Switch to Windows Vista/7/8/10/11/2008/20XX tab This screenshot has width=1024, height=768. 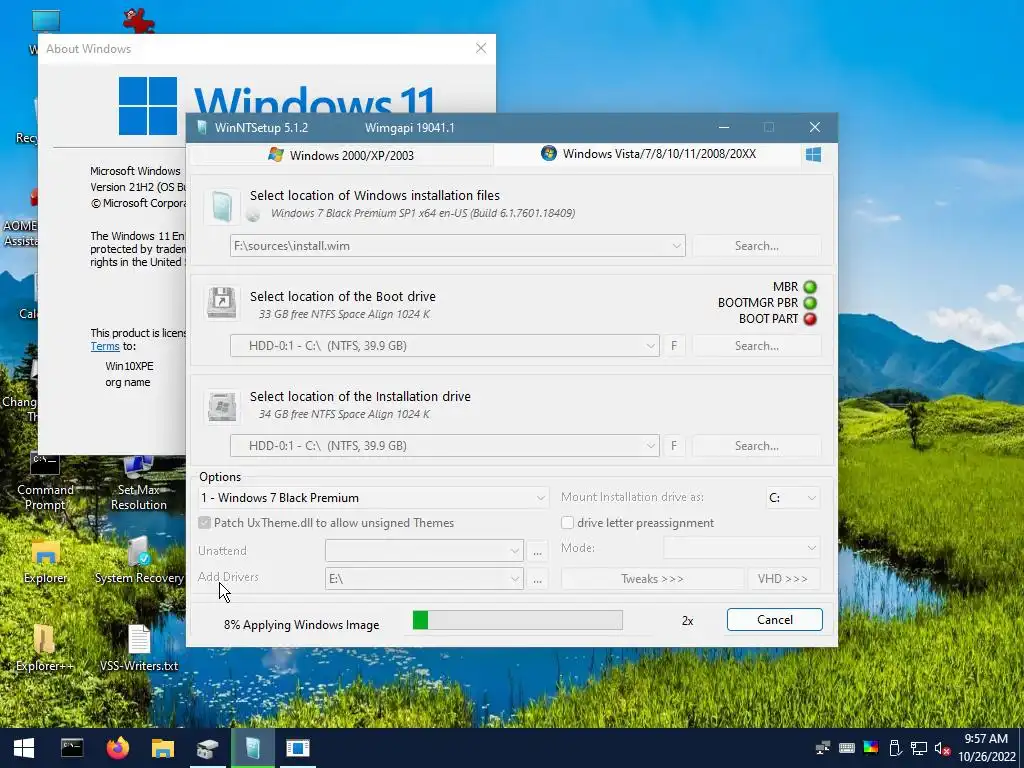[x=648, y=154]
